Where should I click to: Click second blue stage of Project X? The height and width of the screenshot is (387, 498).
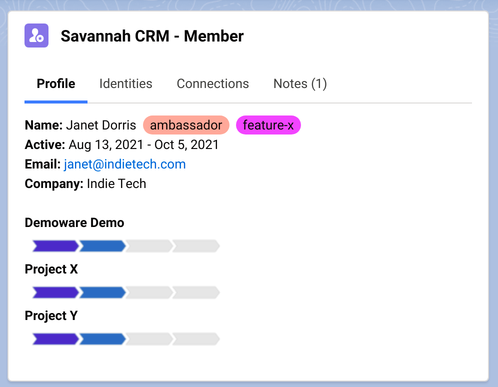(x=102, y=293)
